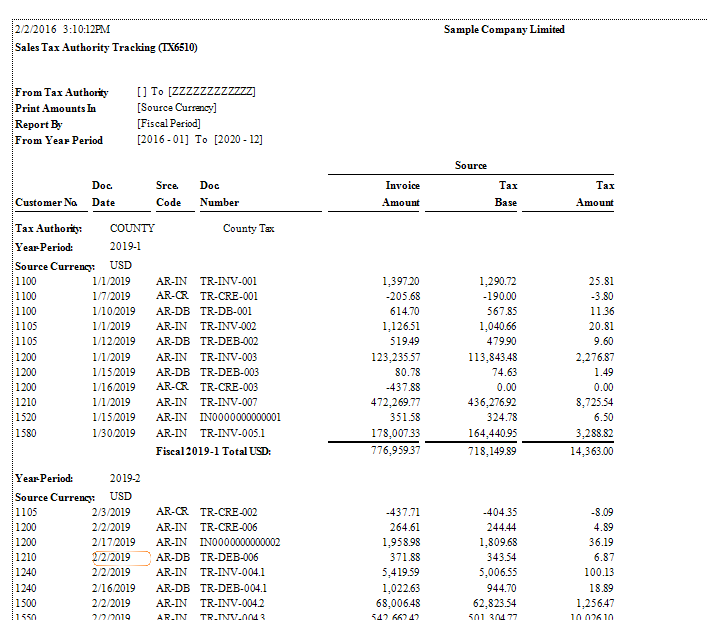Click document number TR-CRE-006
This screenshot has width=708, height=620.
228,527
